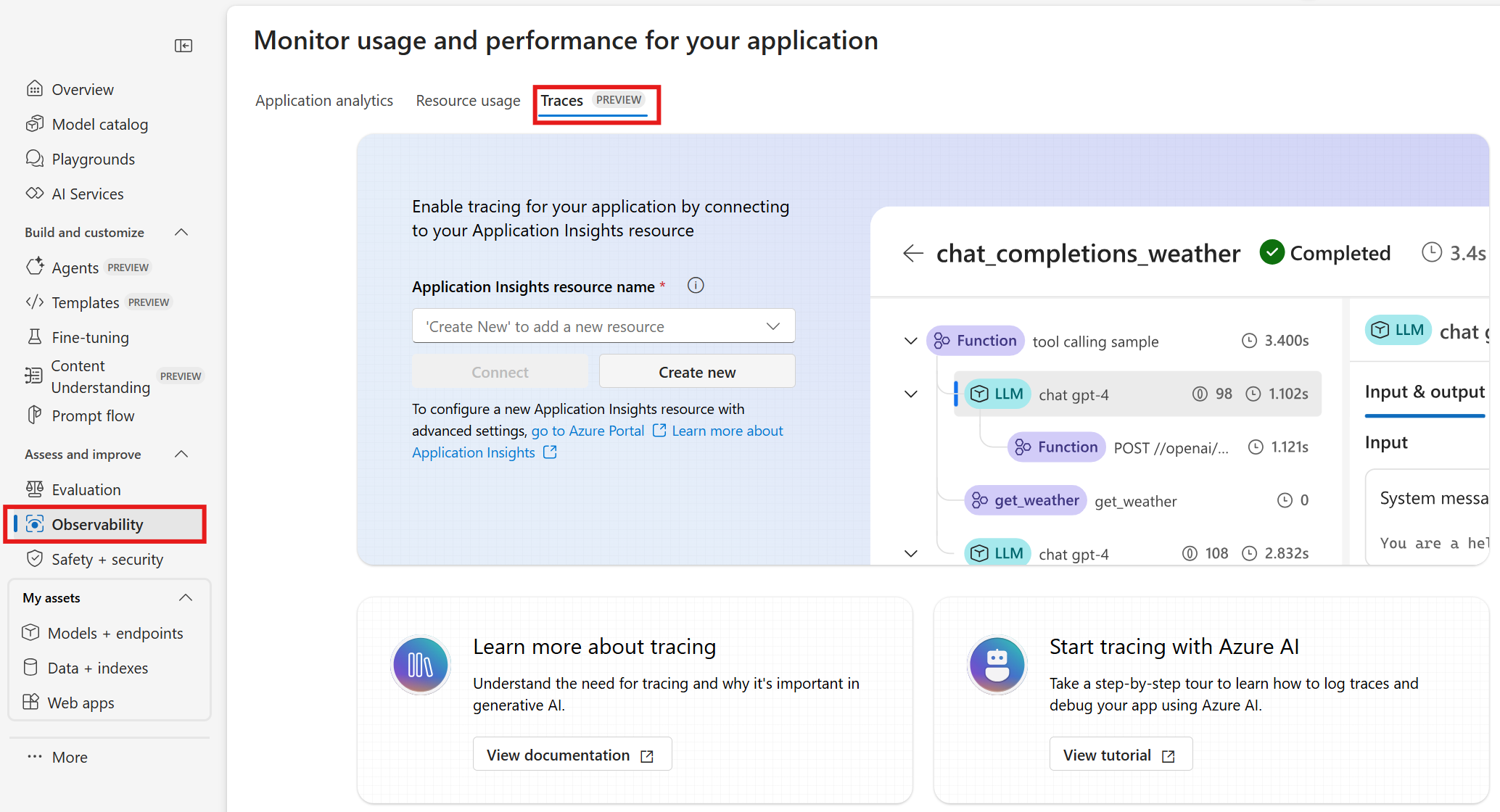Select the Traces preview tab
The image size is (1500, 812).
[x=593, y=101]
